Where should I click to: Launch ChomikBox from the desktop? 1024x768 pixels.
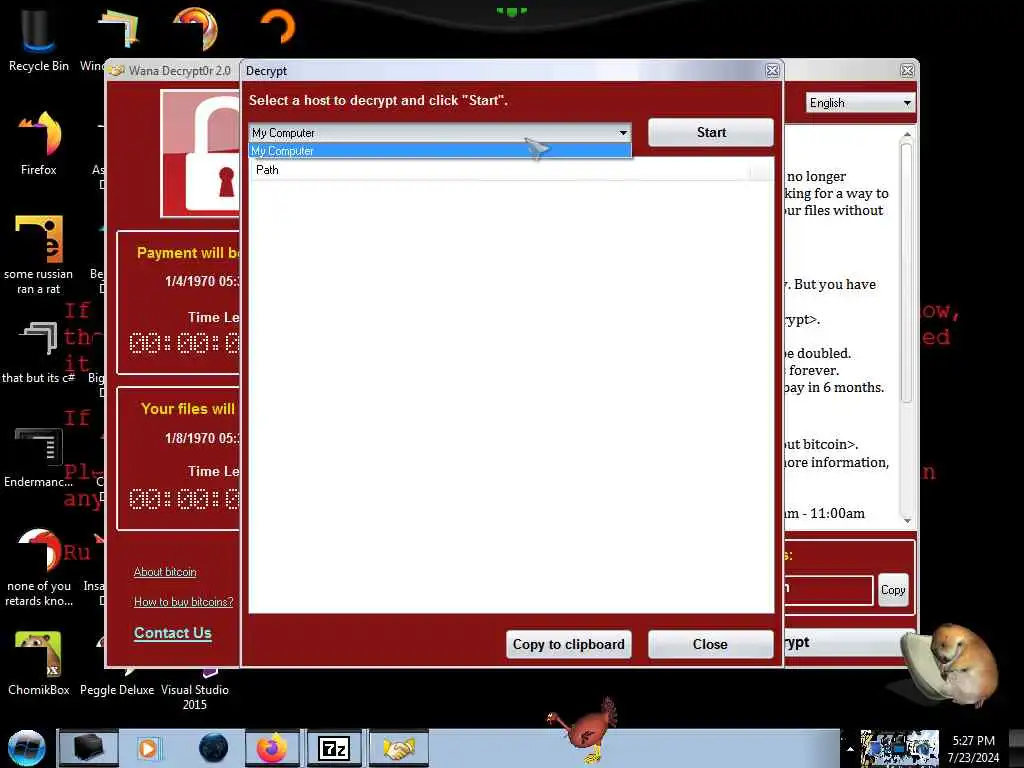tap(39, 663)
